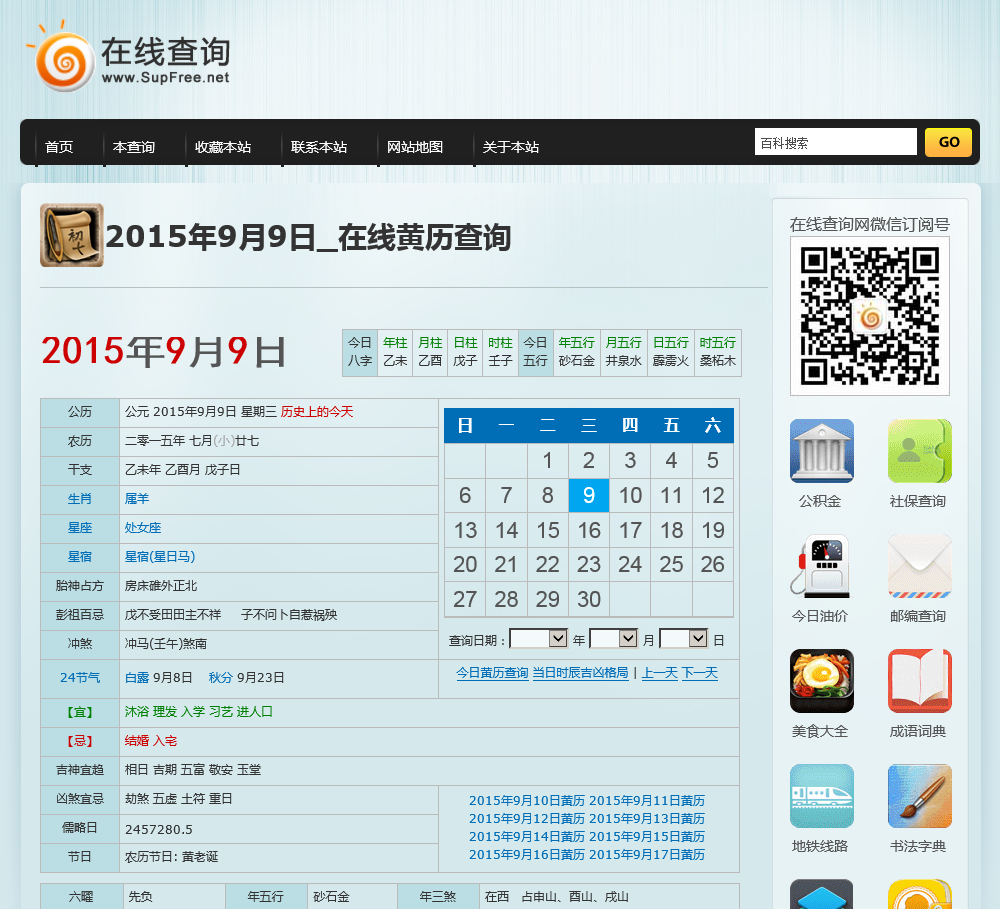Select day 20 in the calendar
Image resolution: width=1000 pixels, height=909 pixels.
click(x=465, y=565)
